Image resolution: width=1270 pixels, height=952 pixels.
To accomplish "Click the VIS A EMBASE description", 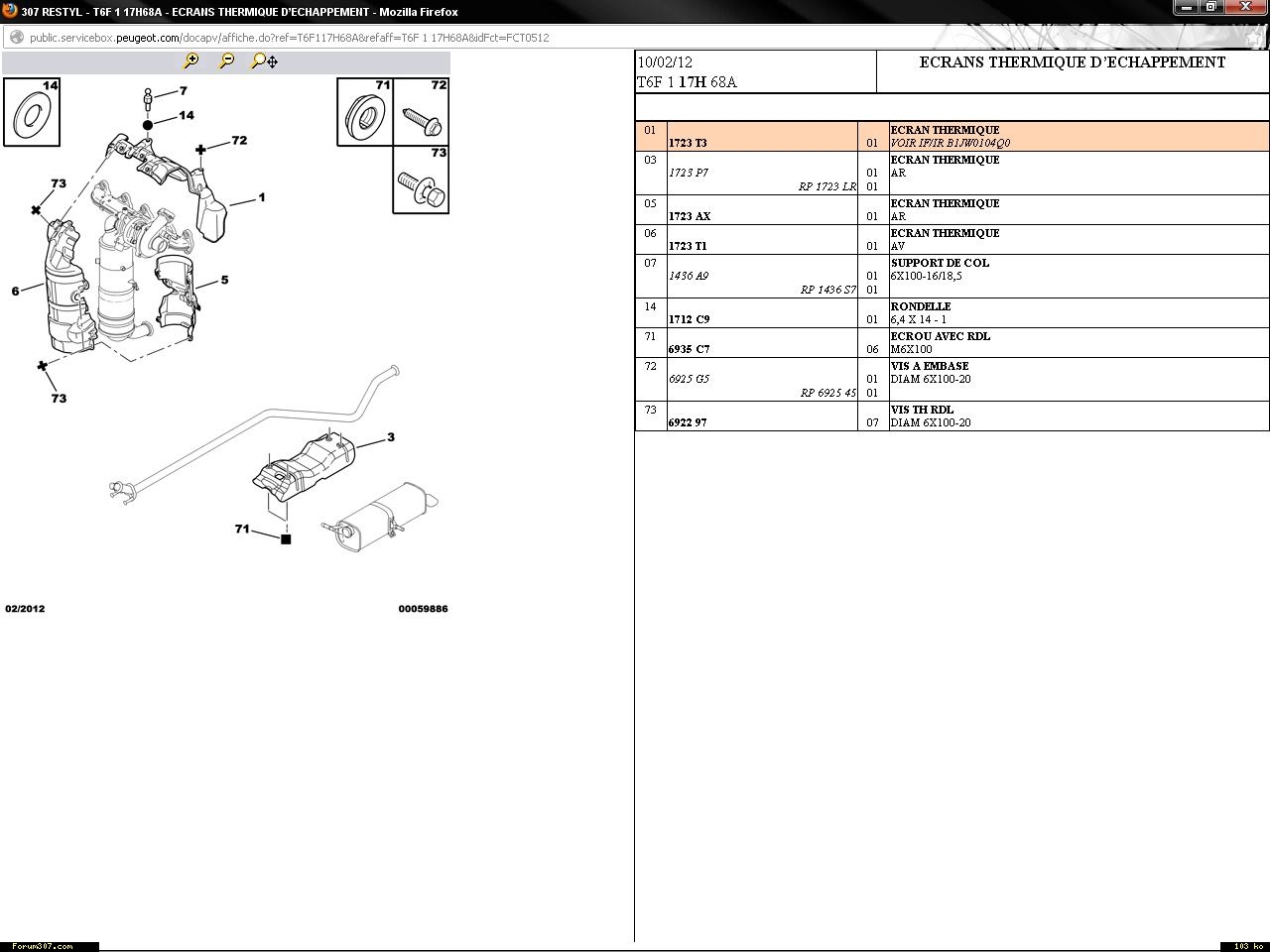I will 930,366.
